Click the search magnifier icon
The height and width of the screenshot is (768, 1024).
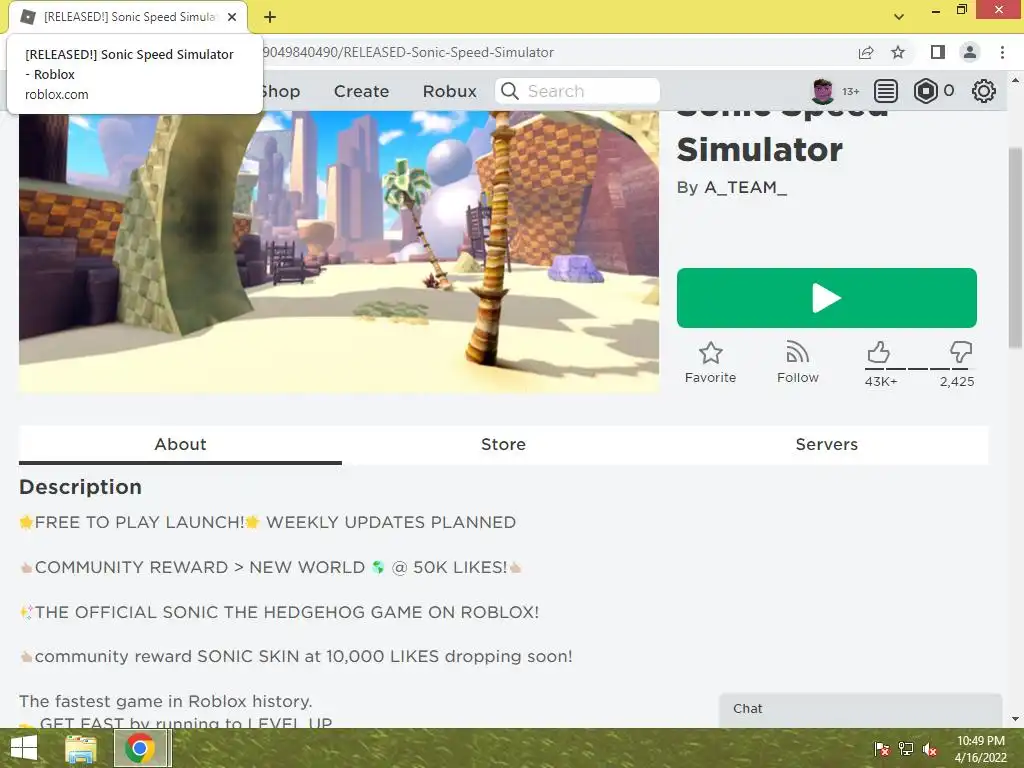pos(510,91)
